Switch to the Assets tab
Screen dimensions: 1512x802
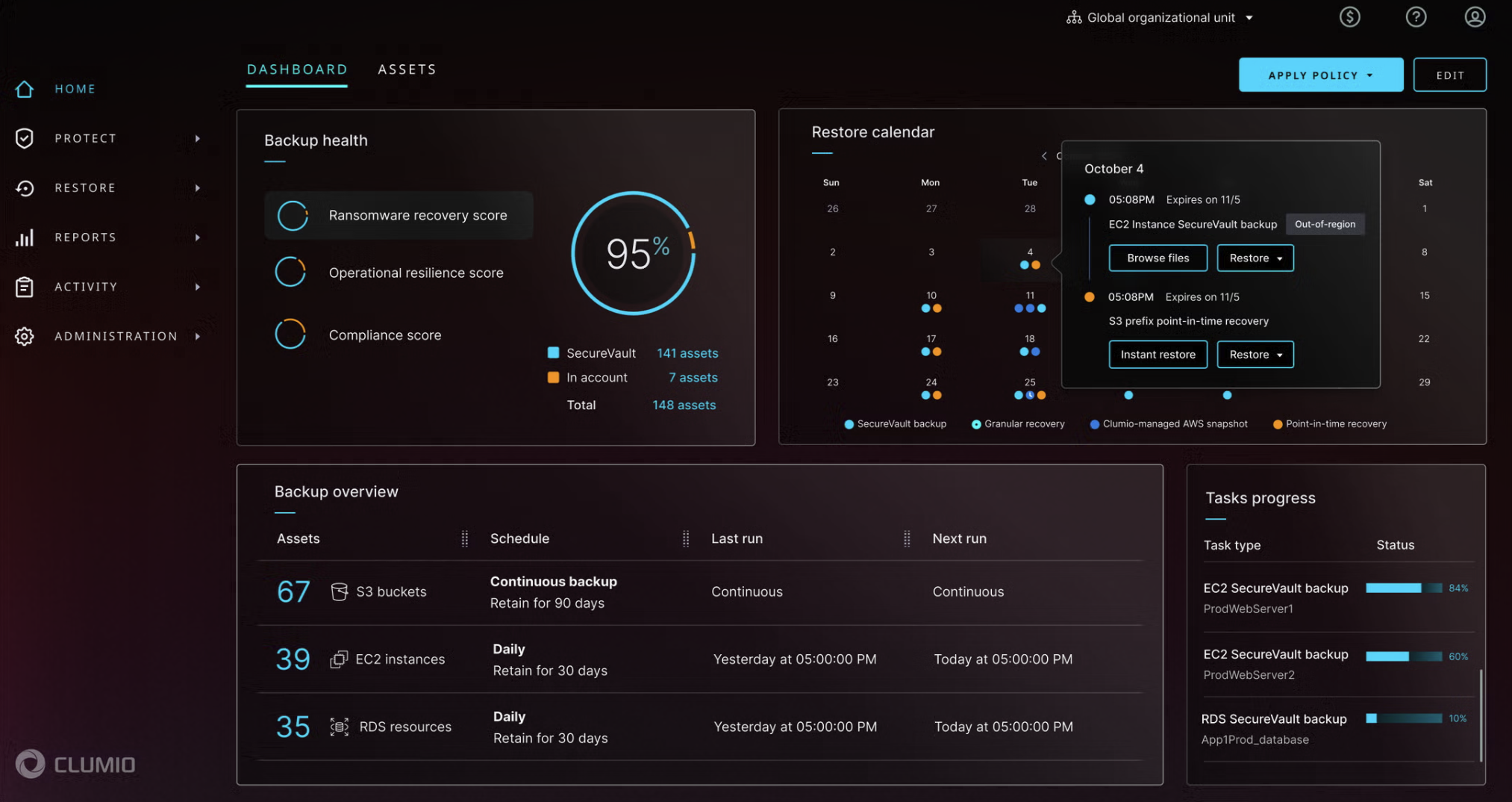coord(407,69)
